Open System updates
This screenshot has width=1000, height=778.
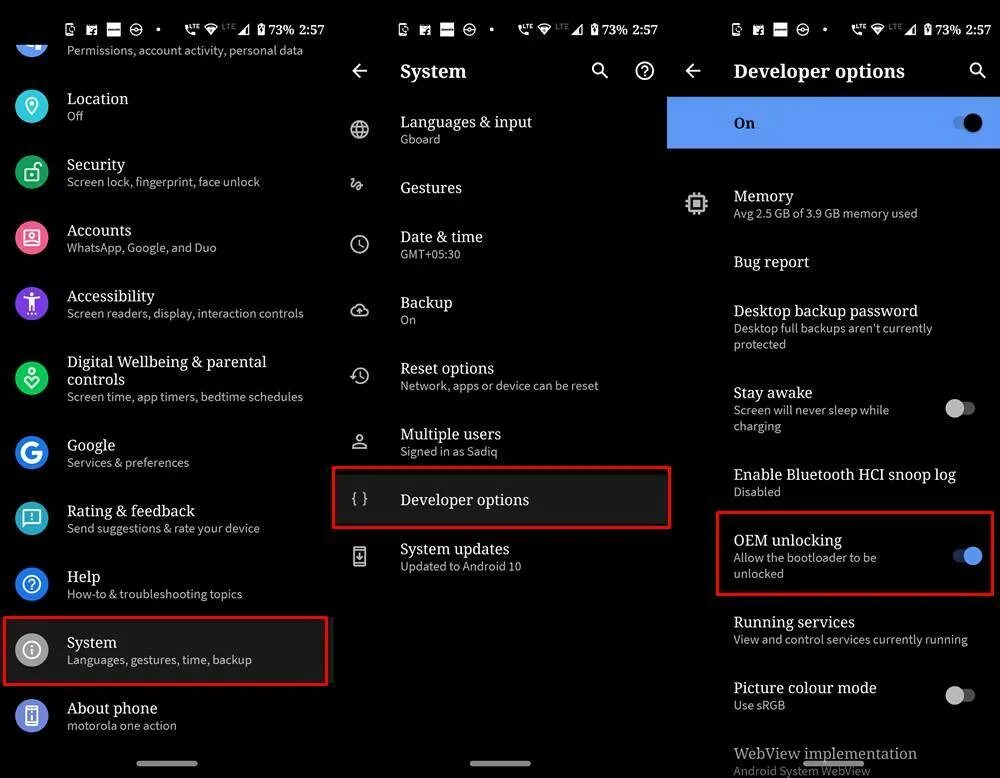click(501, 557)
